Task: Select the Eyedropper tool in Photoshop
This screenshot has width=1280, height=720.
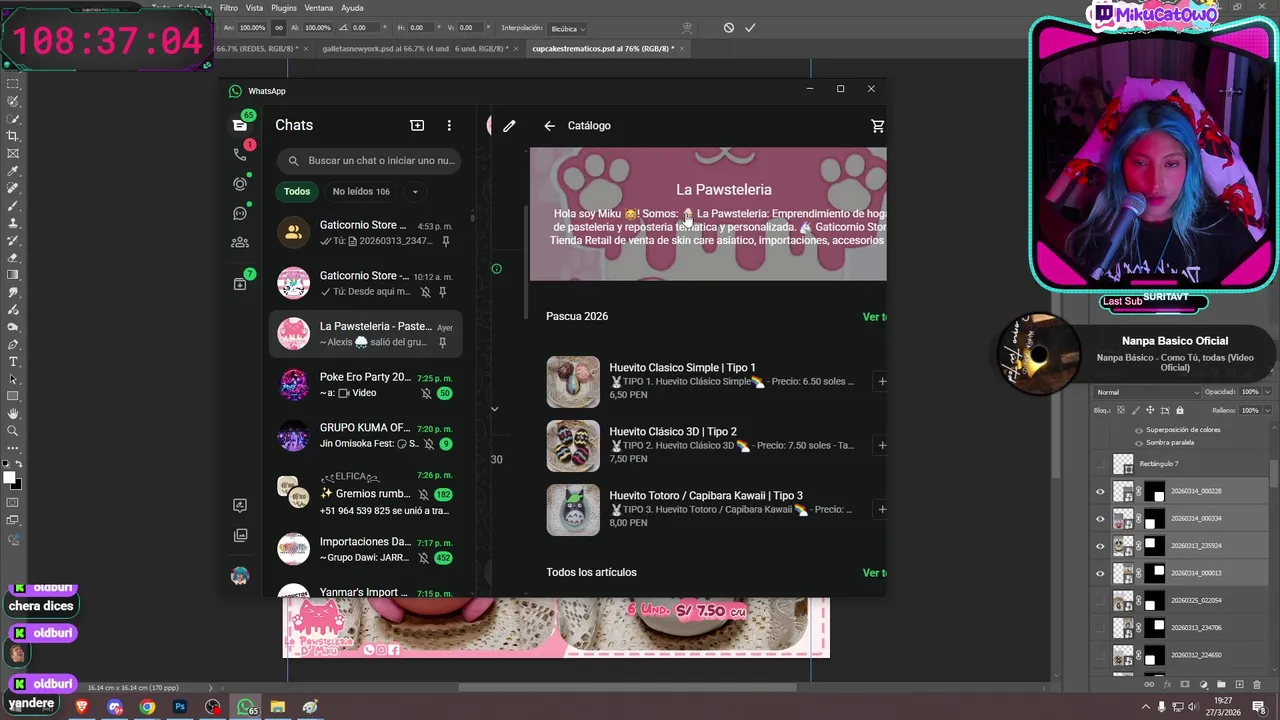Action: [x=13, y=171]
